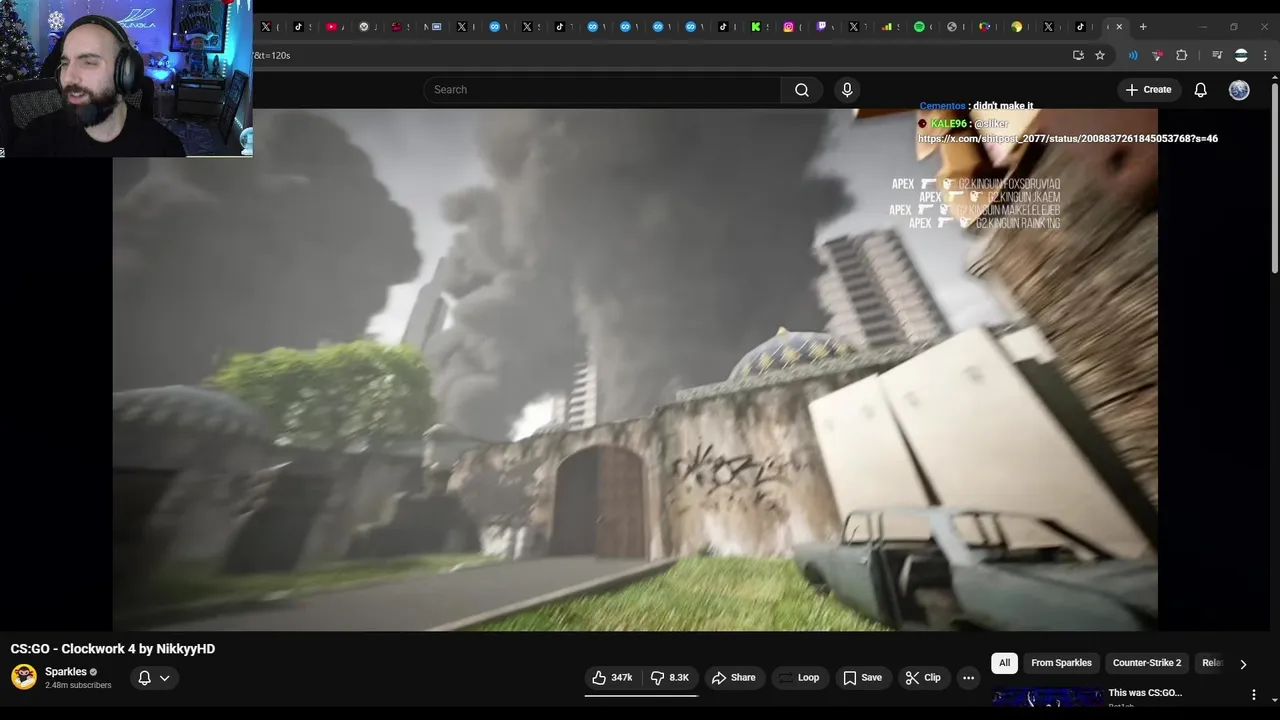Switch to the green Kick tab

(x=756, y=27)
